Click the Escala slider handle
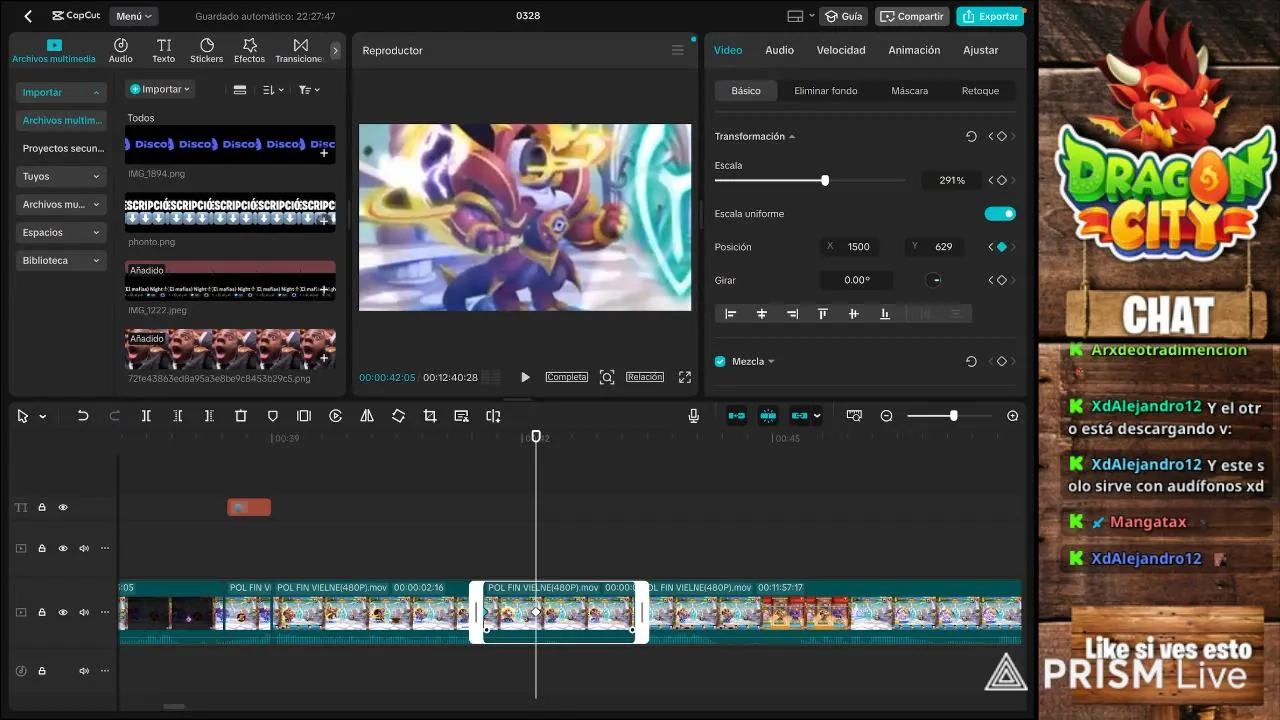 tap(825, 181)
